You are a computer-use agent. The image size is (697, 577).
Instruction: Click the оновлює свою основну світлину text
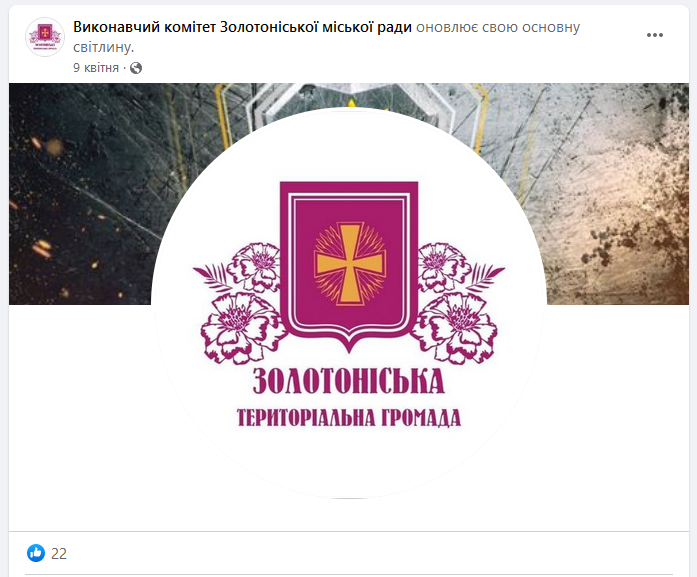coord(327,37)
